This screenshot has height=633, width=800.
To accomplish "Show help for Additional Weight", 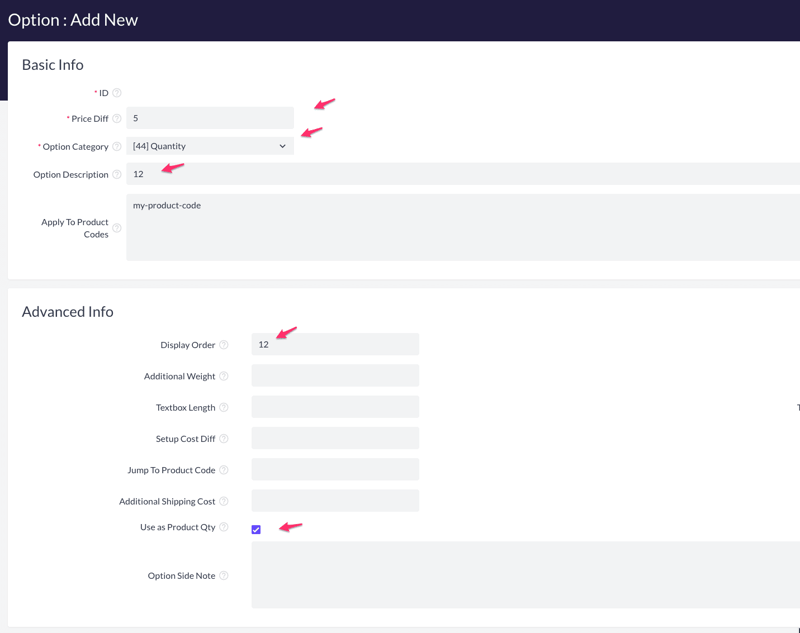I will (x=224, y=377).
